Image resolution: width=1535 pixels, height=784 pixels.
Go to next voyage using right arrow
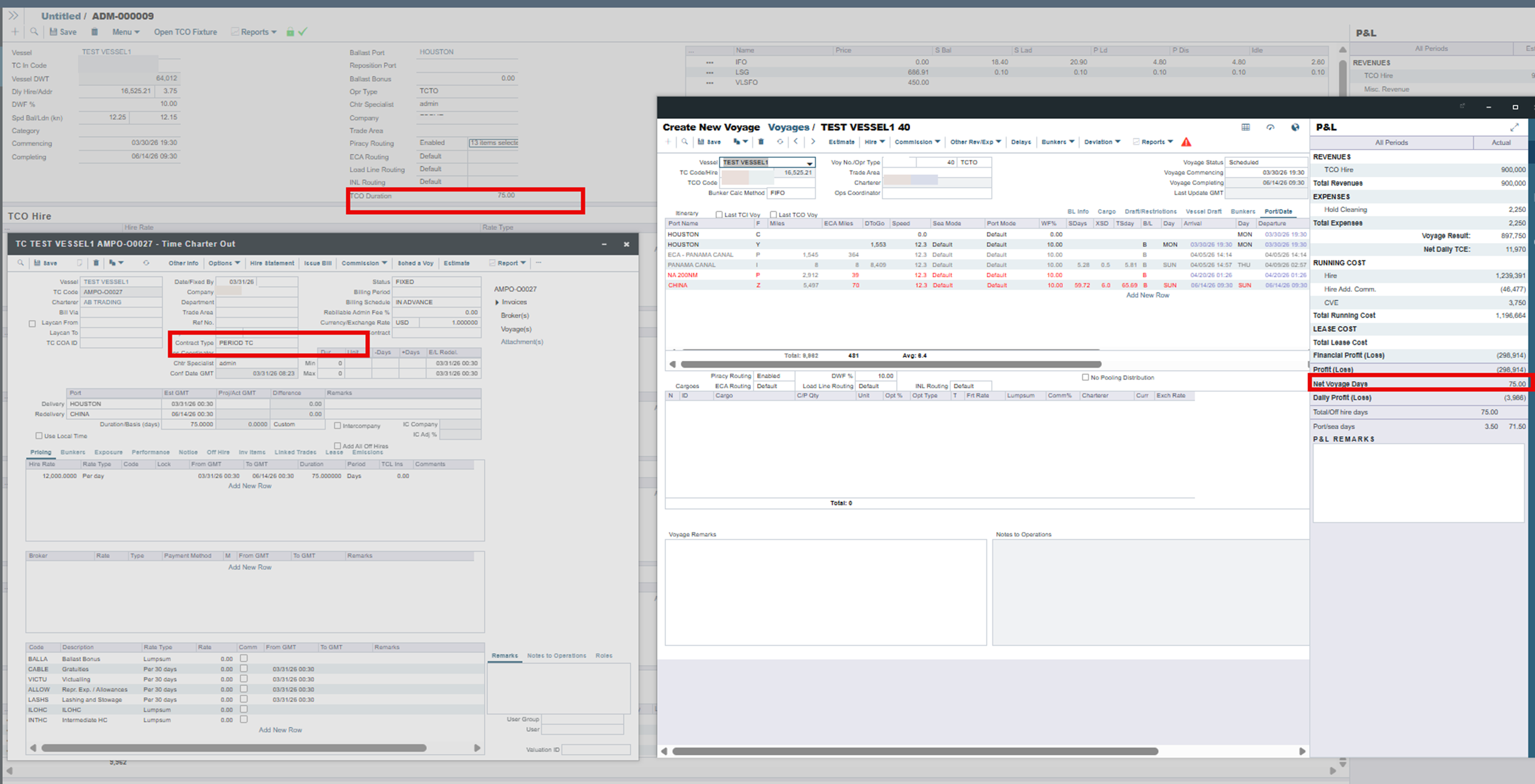(x=813, y=142)
